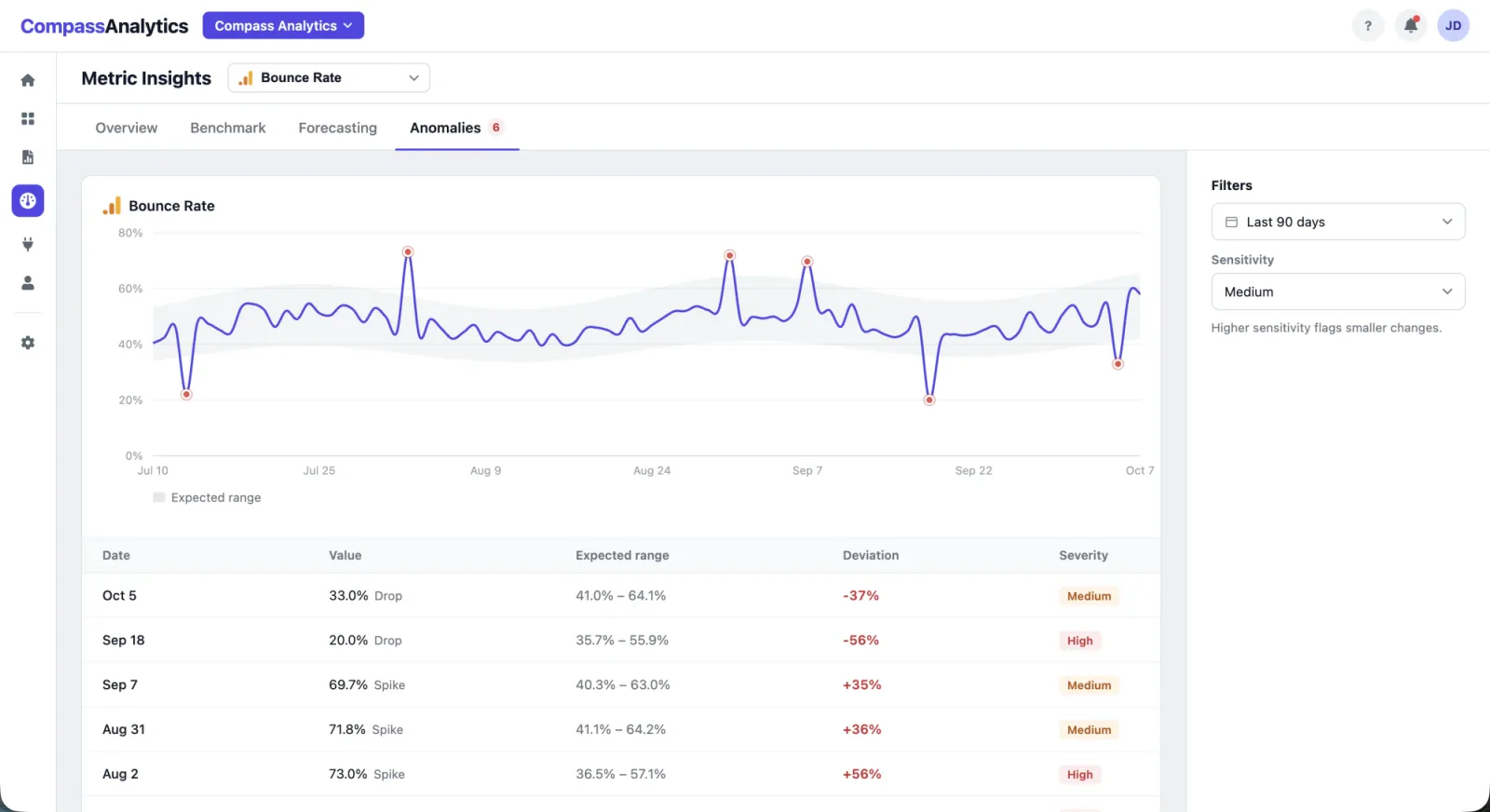
Task: Select the Sep 7 date cell
Action: [120, 685]
